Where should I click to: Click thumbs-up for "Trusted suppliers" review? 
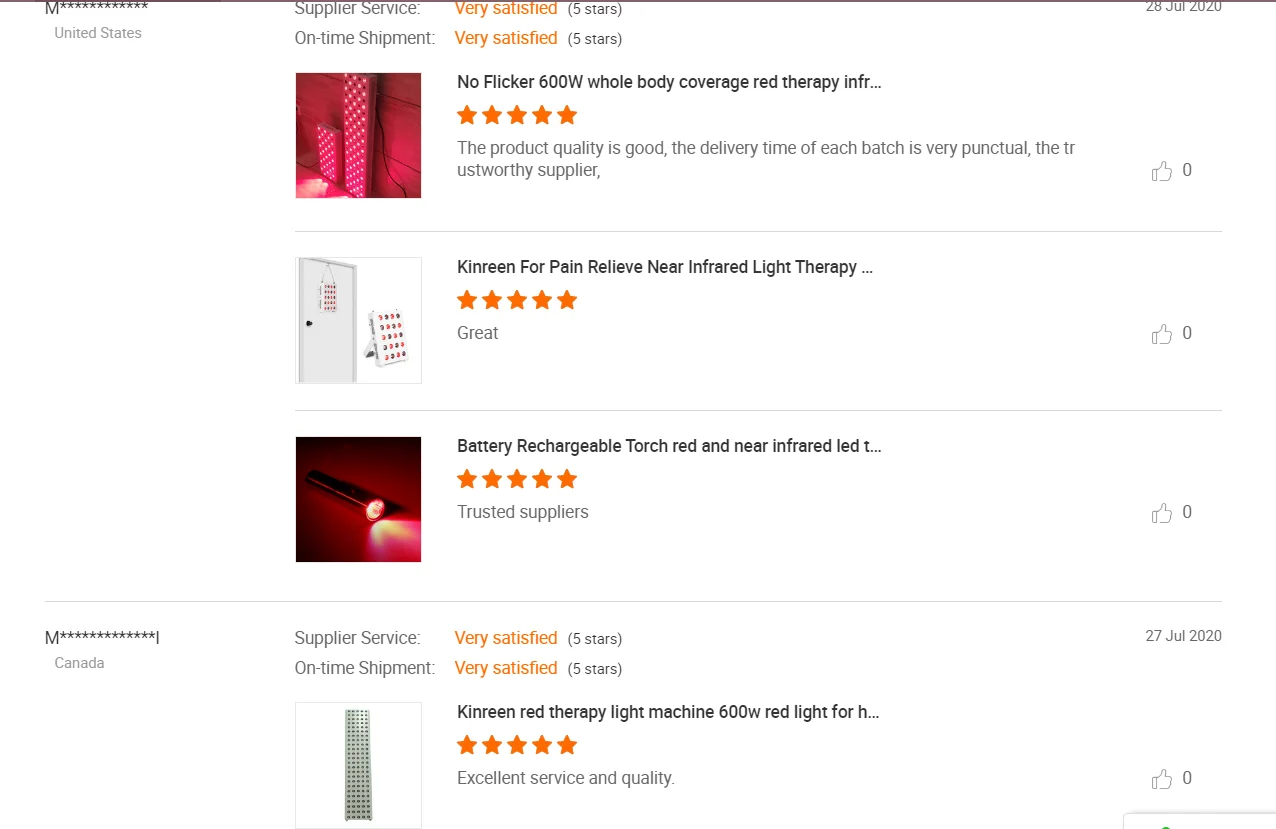pyautogui.click(x=1162, y=513)
